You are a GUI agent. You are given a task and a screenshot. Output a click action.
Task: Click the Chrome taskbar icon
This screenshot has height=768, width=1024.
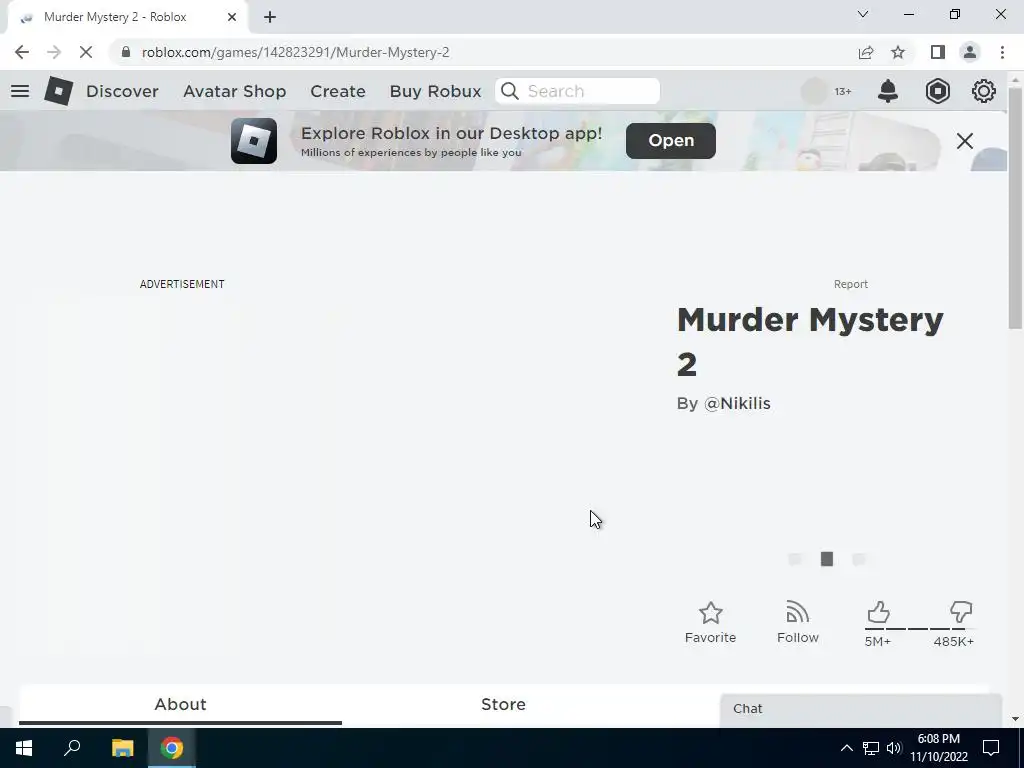172,748
